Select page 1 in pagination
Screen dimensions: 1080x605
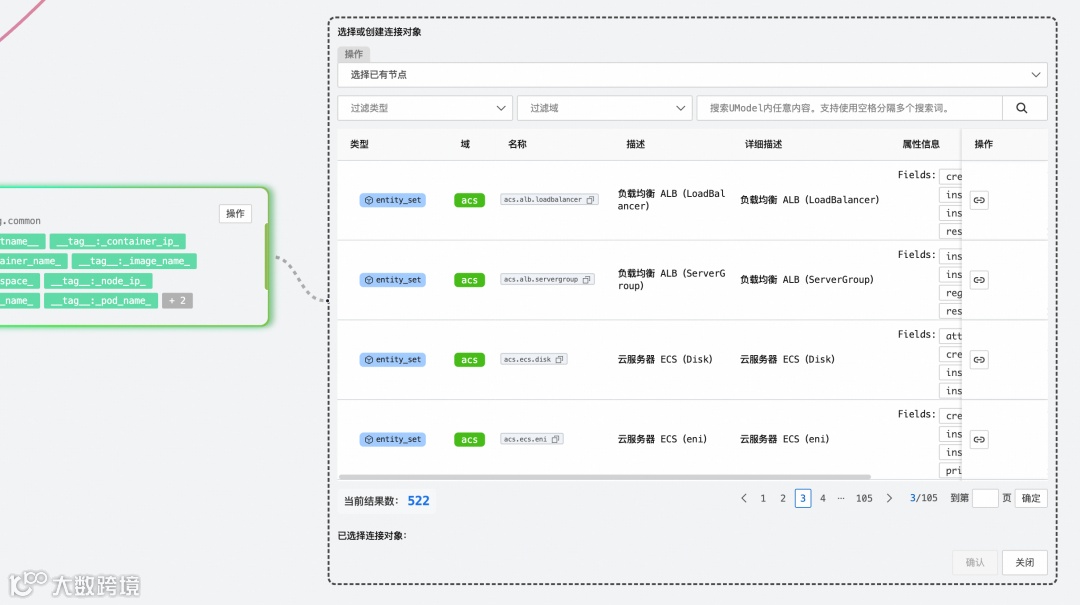coord(763,498)
